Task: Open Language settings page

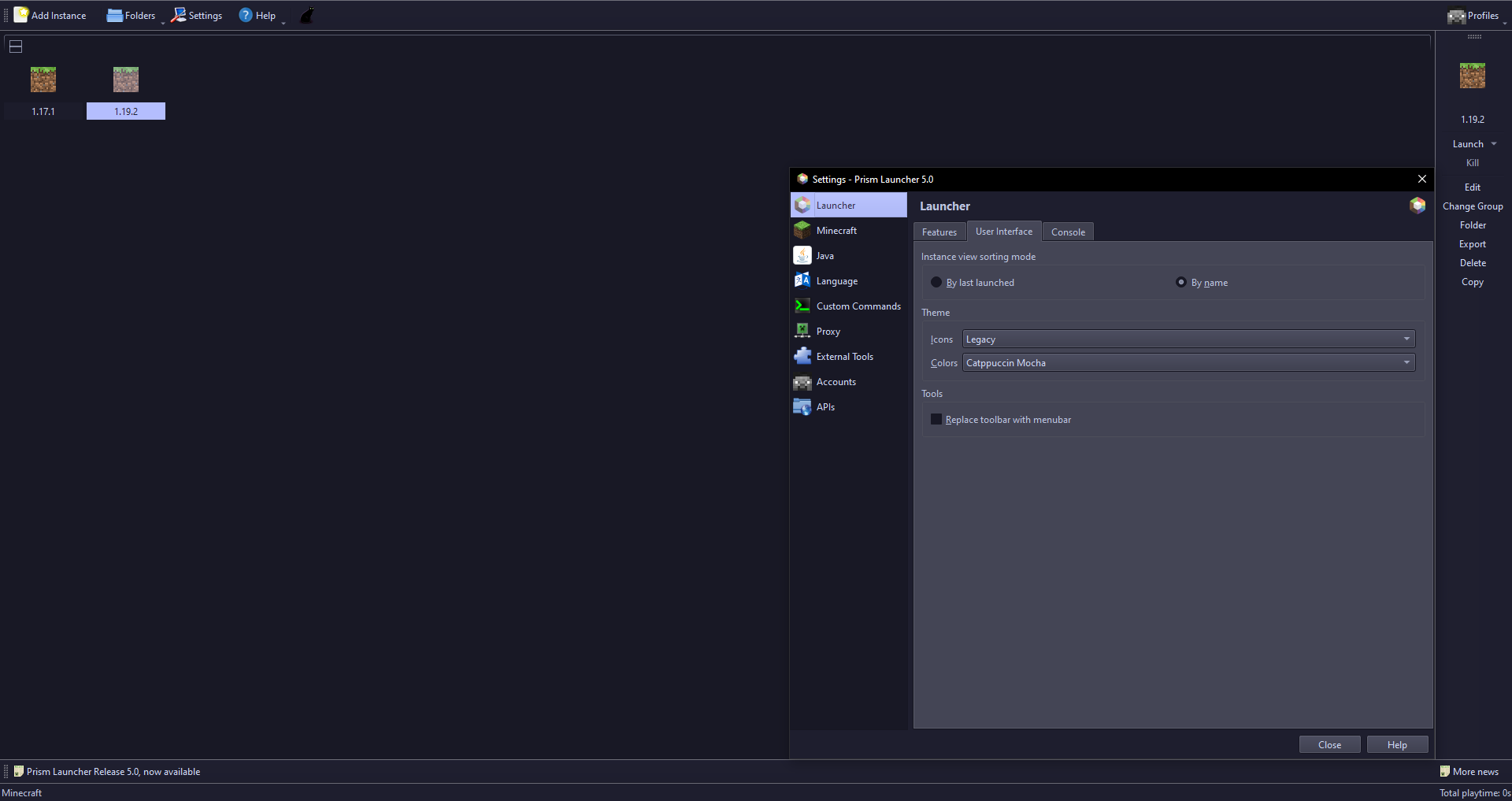Action: [x=849, y=280]
